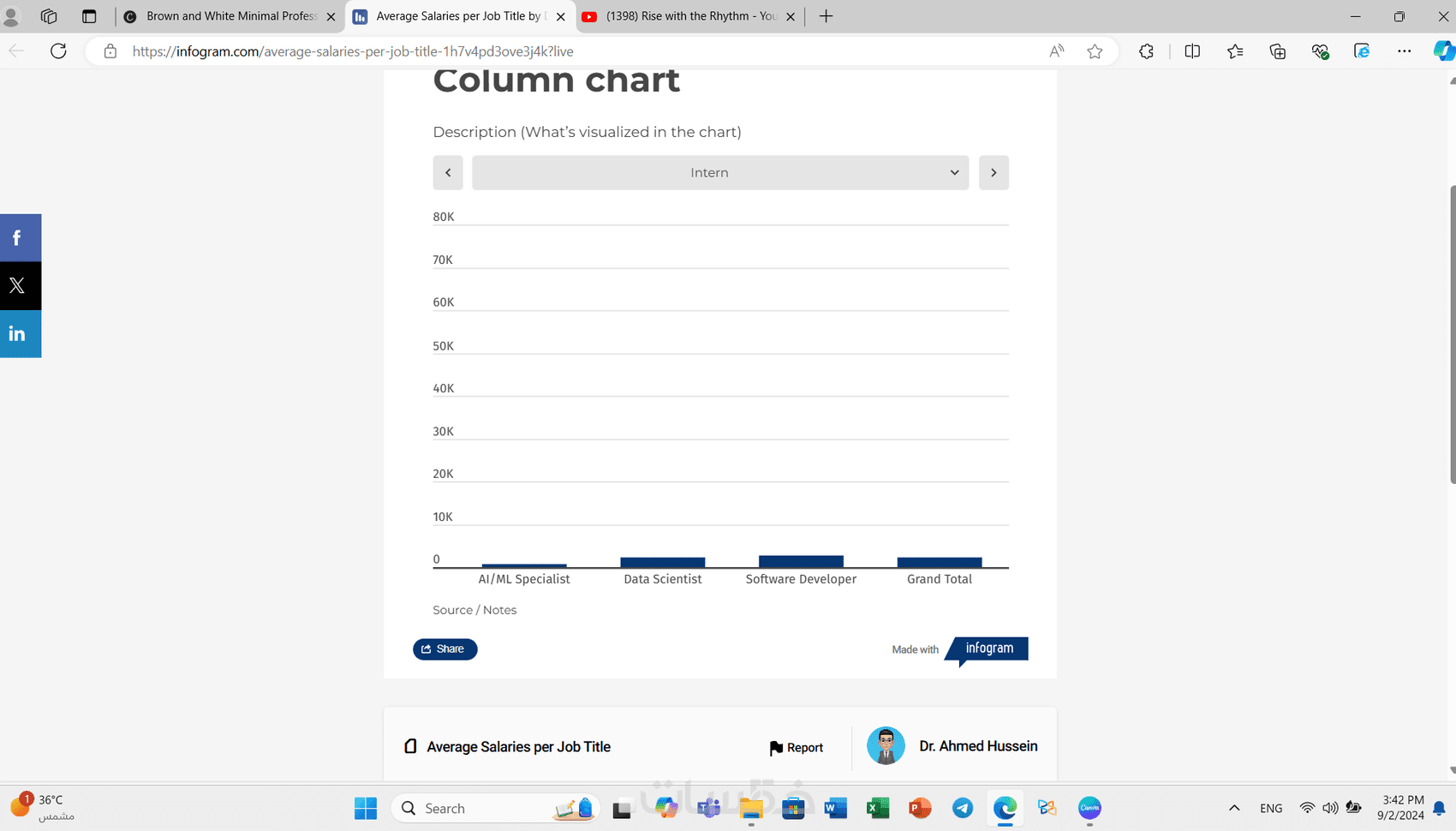
Task: Click the Share button
Action: (x=445, y=649)
